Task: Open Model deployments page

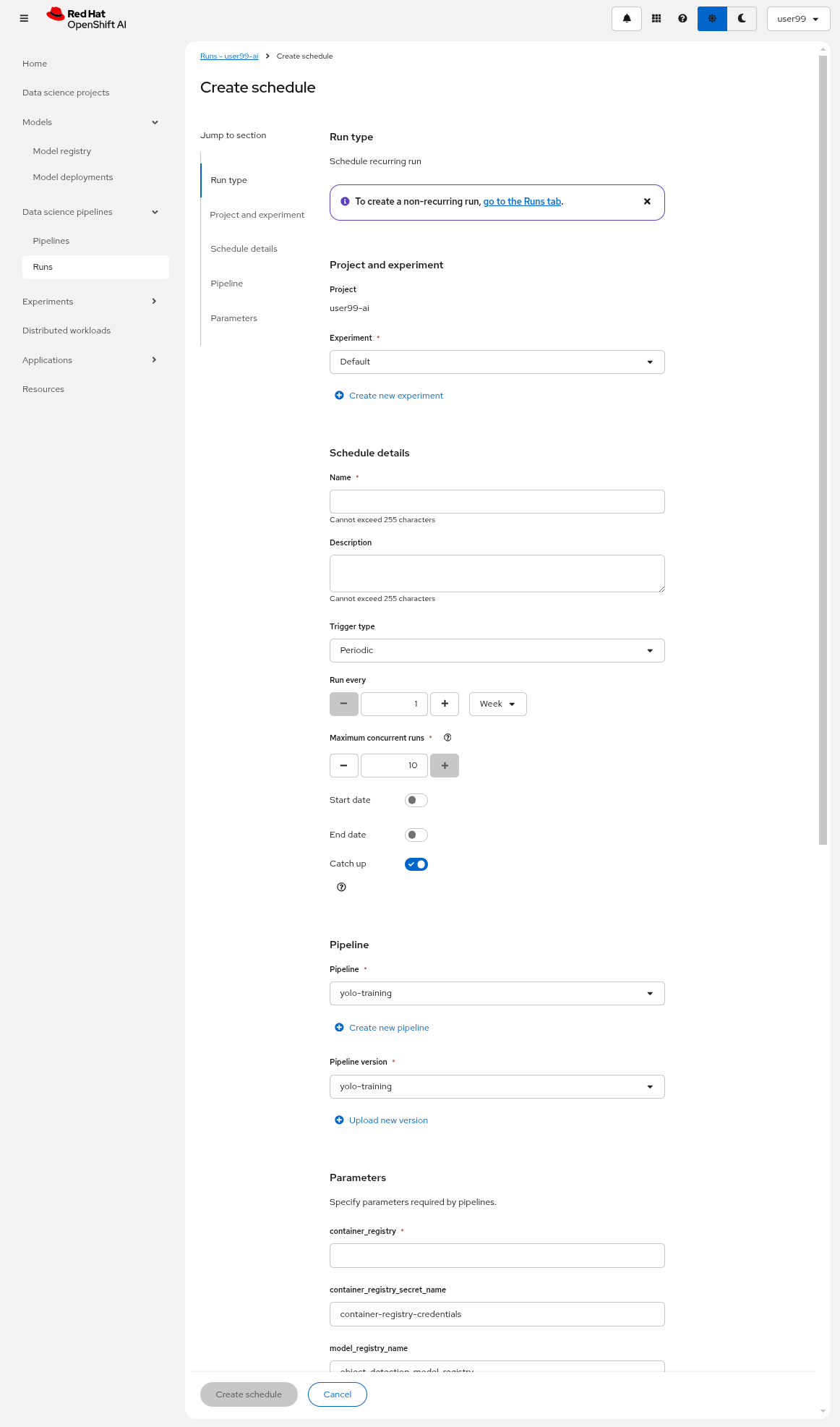Action: pos(73,177)
